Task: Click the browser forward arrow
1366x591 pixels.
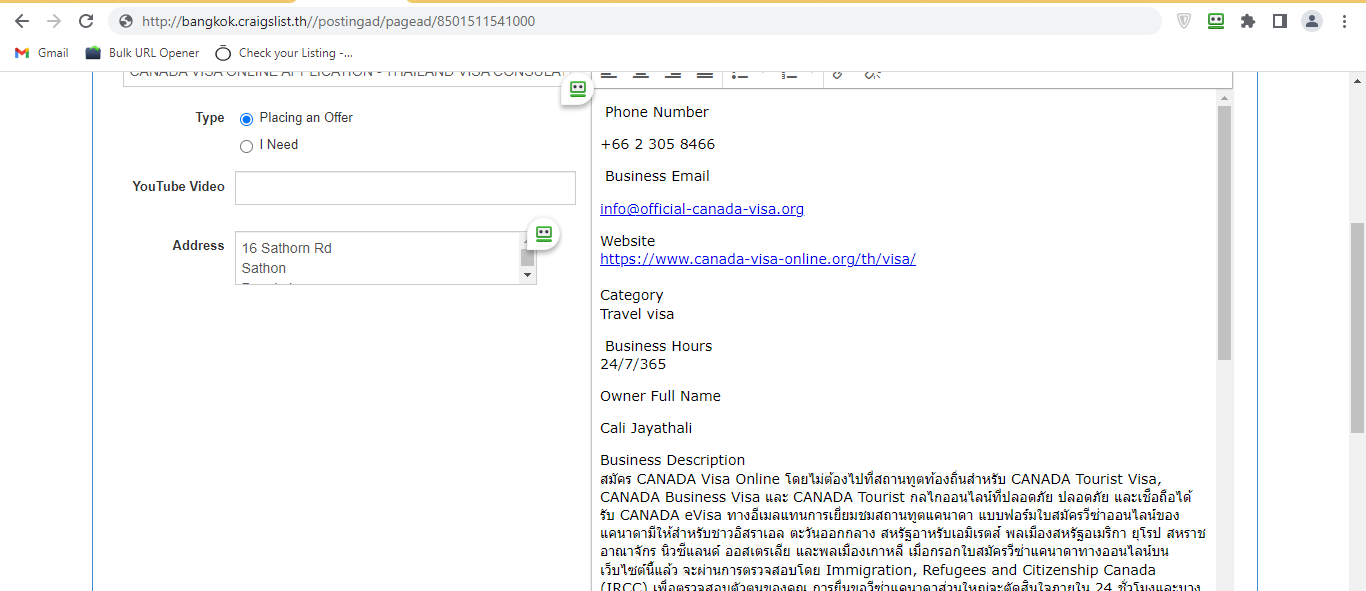Action: [x=54, y=21]
